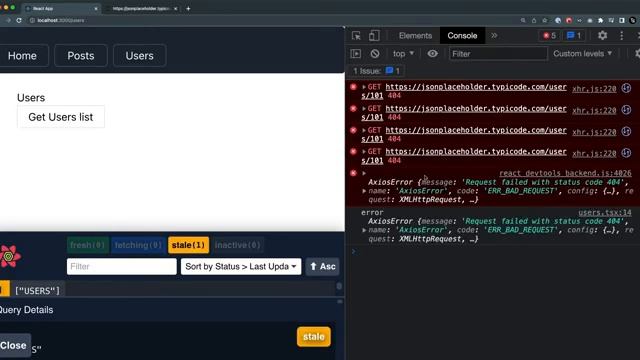The height and width of the screenshot is (360, 640).
Task: Open a new browser tab with the plus
Action: [x=188, y=8]
